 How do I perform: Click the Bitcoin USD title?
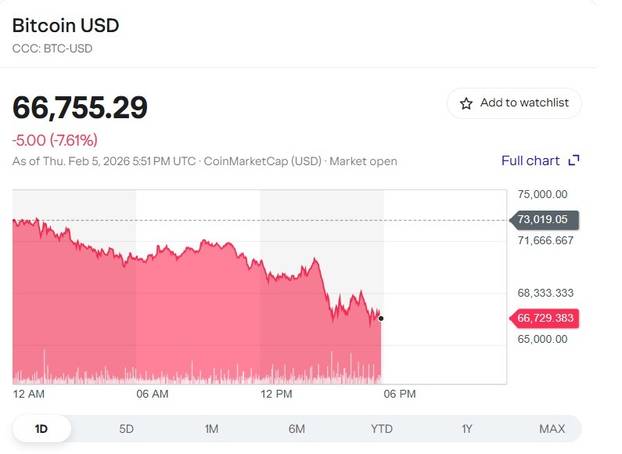click(x=64, y=24)
